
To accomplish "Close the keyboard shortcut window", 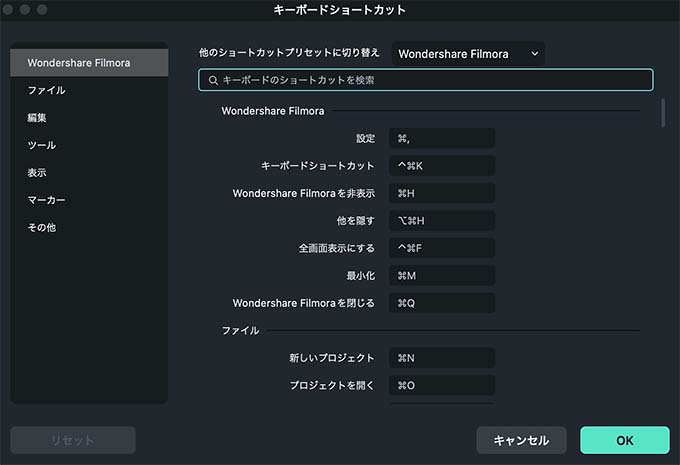I will click(x=8, y=10).
